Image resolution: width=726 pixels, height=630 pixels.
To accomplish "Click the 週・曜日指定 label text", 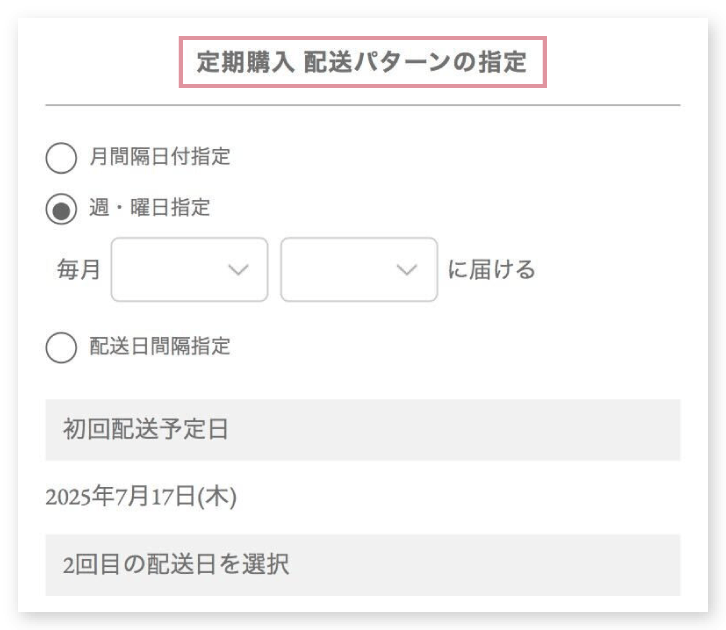I will tap(150, 208).
